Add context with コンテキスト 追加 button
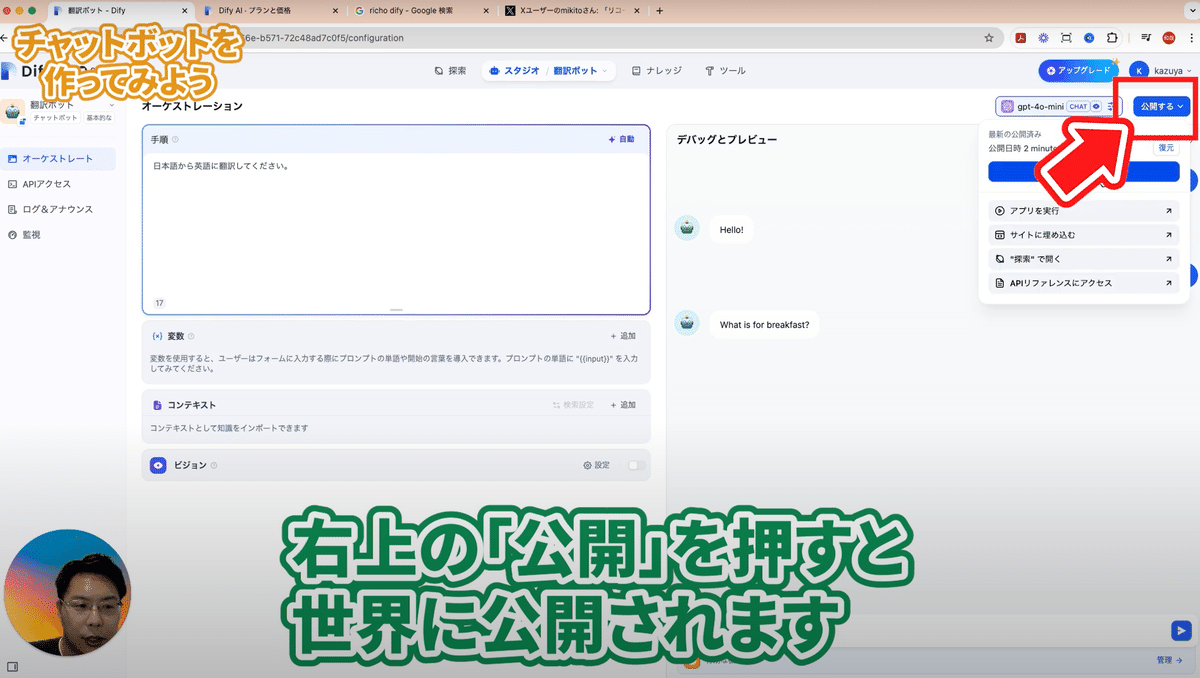The width and height of the screenshot is (1200, 678). click(622, 405)
